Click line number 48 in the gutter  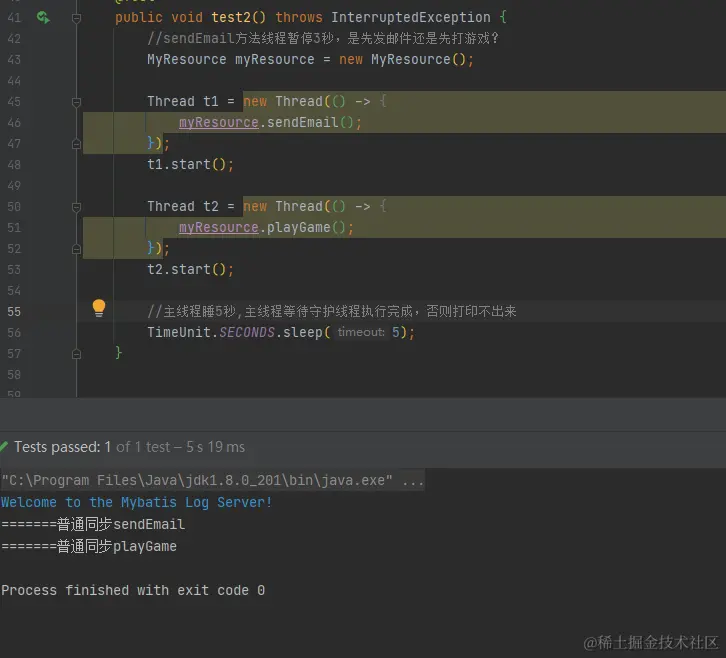(x=14, y=165)
